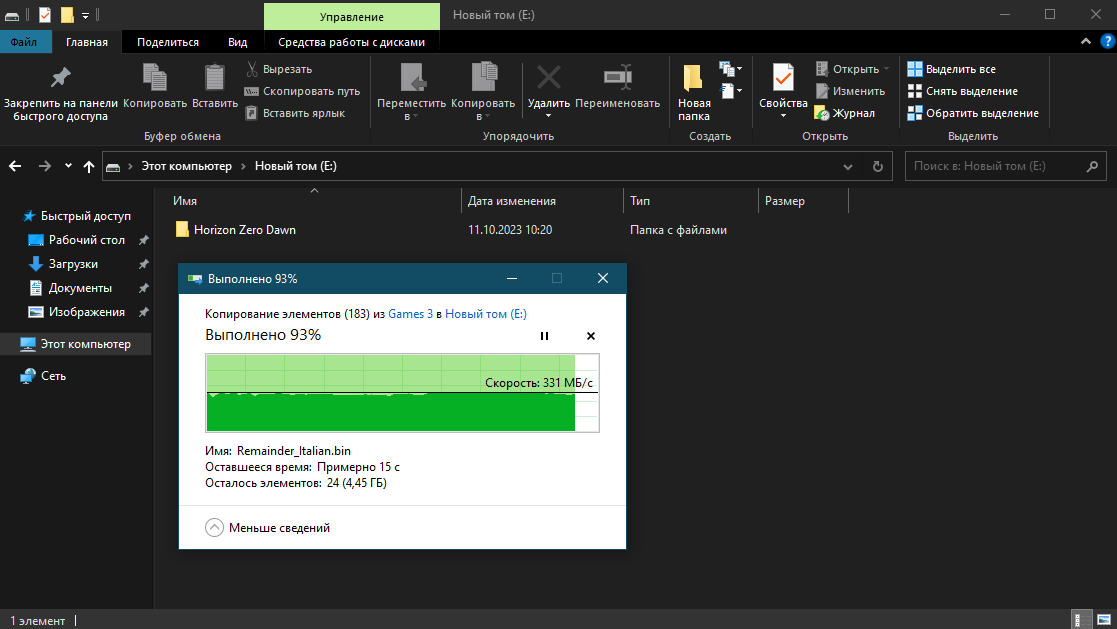This screenshot has height=629, width=1117.
Task: Open Средства работы с дисками tab
Action: (x=351, y=42)
